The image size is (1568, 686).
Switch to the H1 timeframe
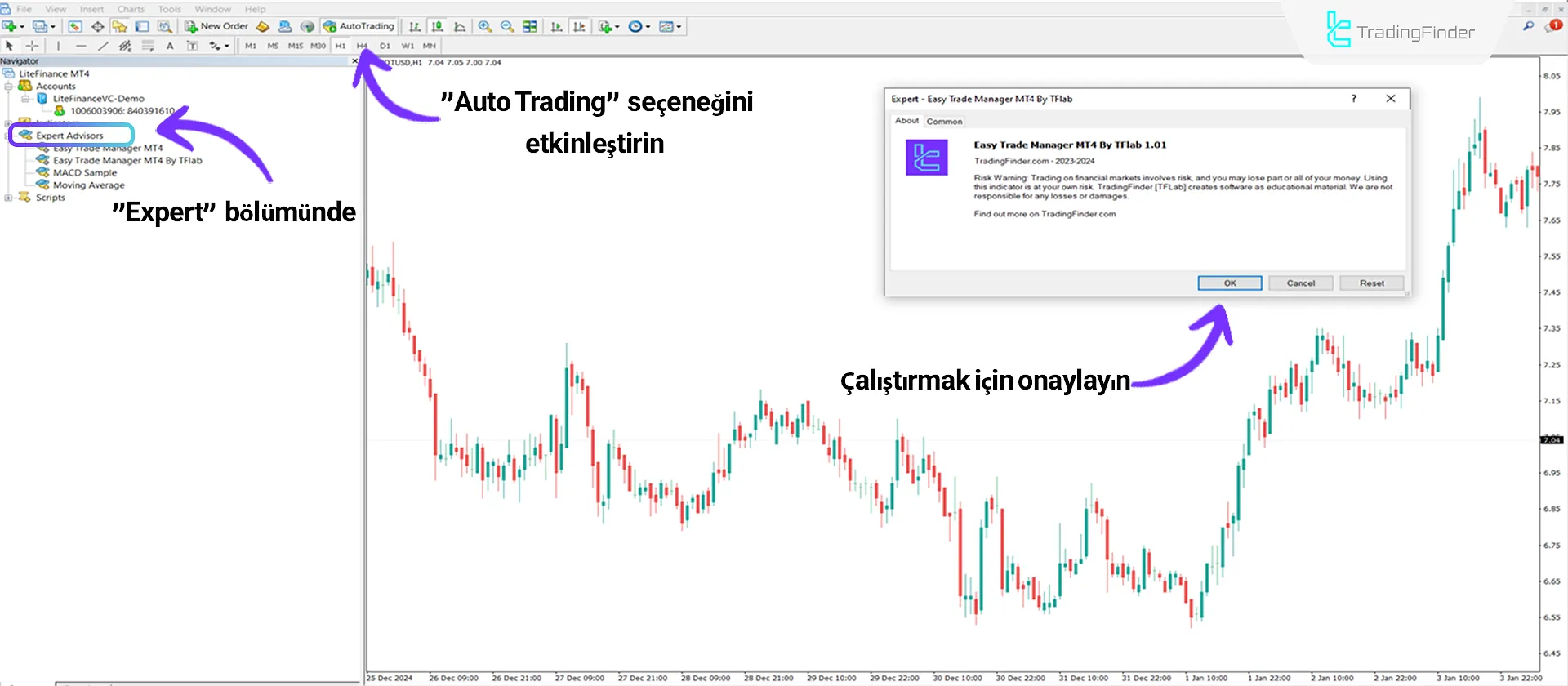click(341, 46)
